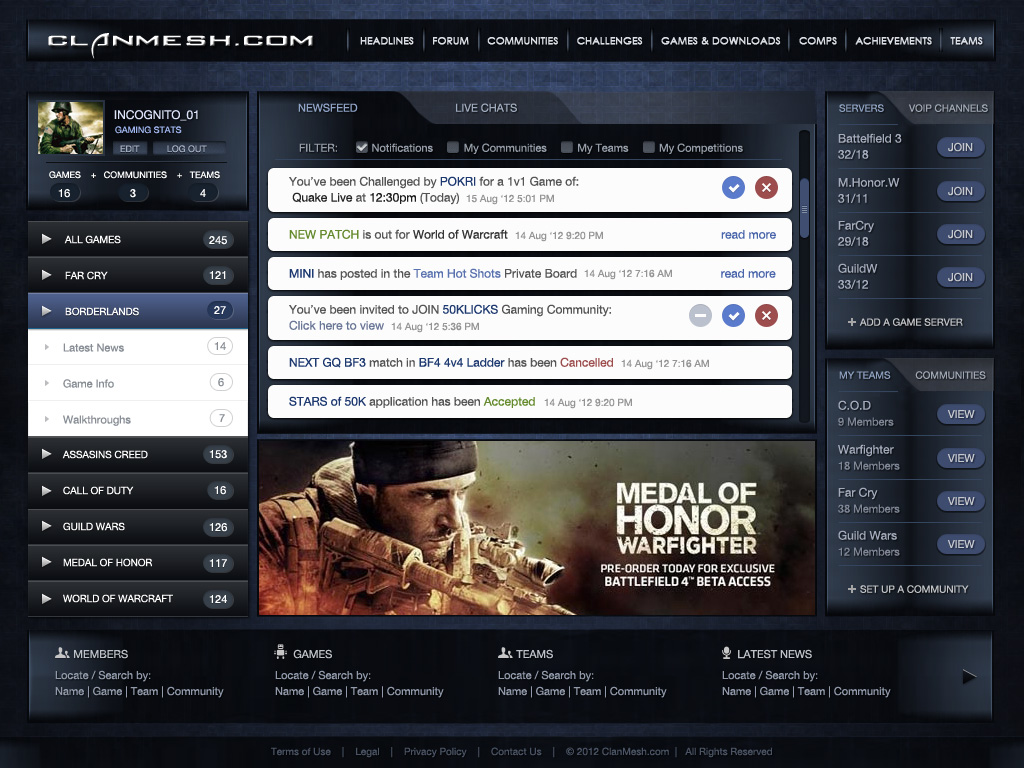
Task: Click the Members people icon in footer
Action: (x=62, y=652)
